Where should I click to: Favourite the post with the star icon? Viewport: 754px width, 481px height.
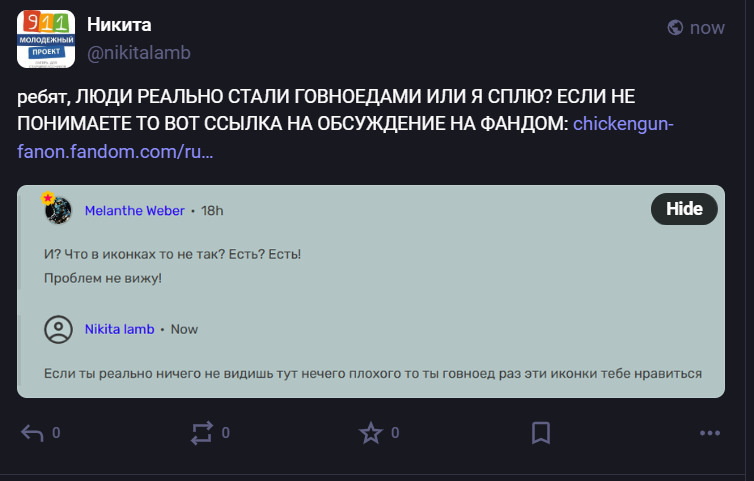(x=371, y=433)
